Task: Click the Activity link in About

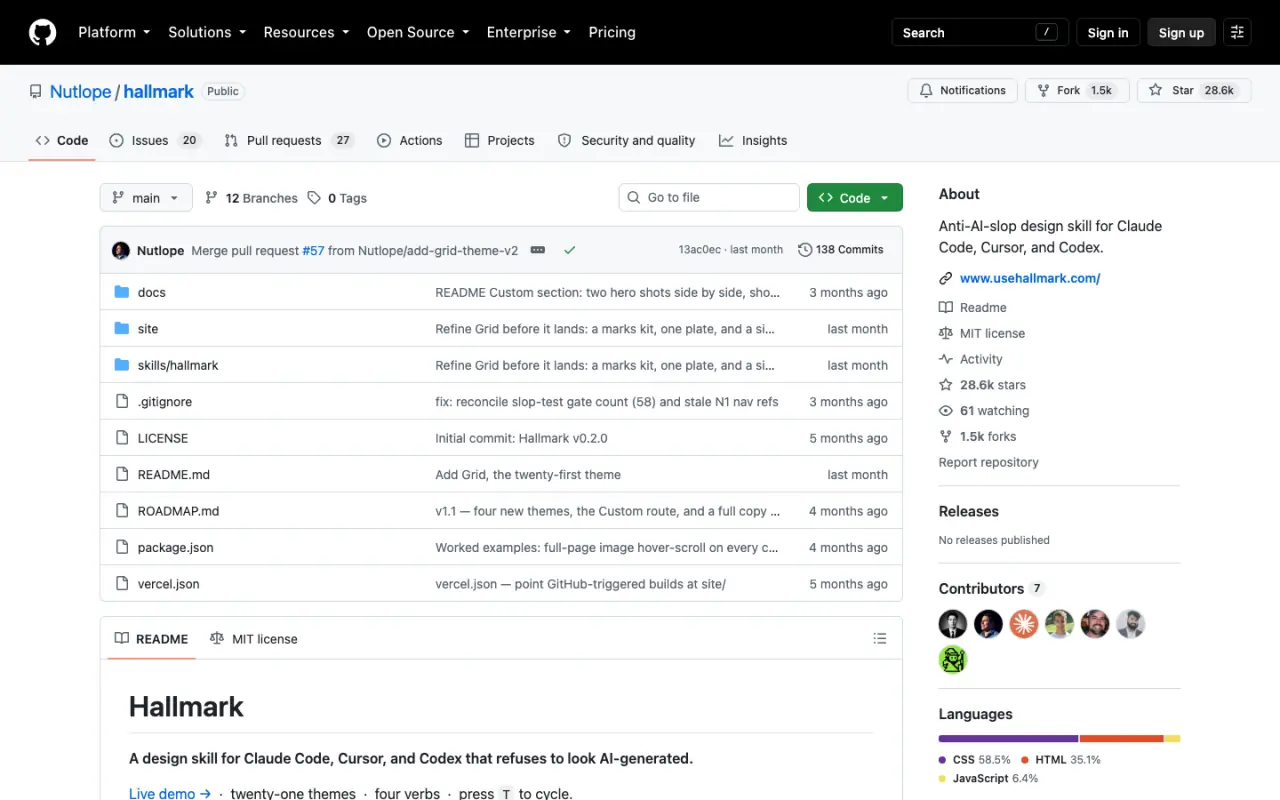Action: click(x=971, y=359)
